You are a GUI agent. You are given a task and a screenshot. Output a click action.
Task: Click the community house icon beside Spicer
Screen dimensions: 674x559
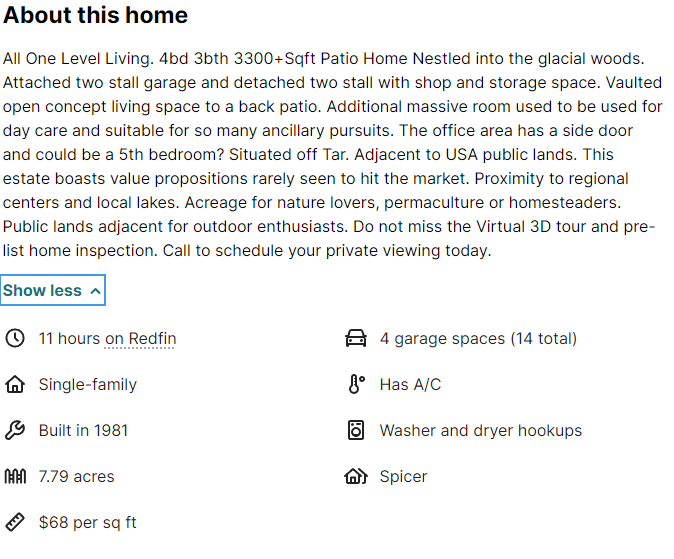tap(356, 476)
